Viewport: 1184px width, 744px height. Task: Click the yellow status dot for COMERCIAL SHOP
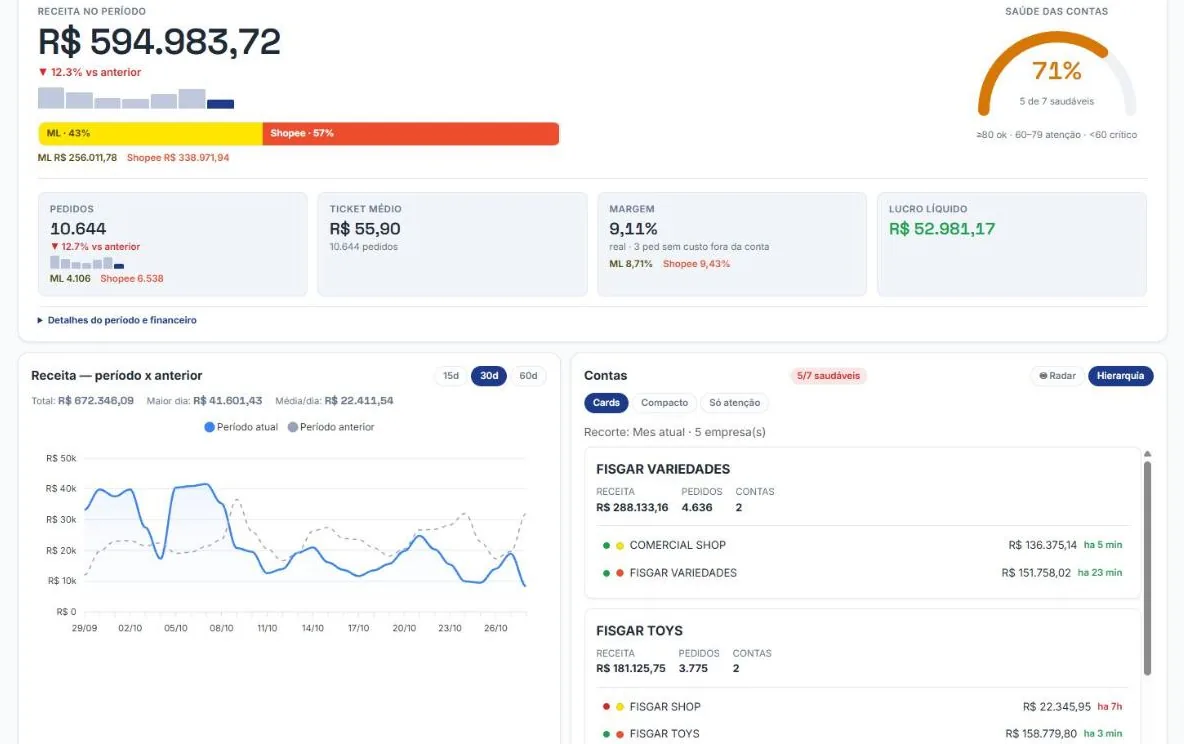tap(620, 545)
